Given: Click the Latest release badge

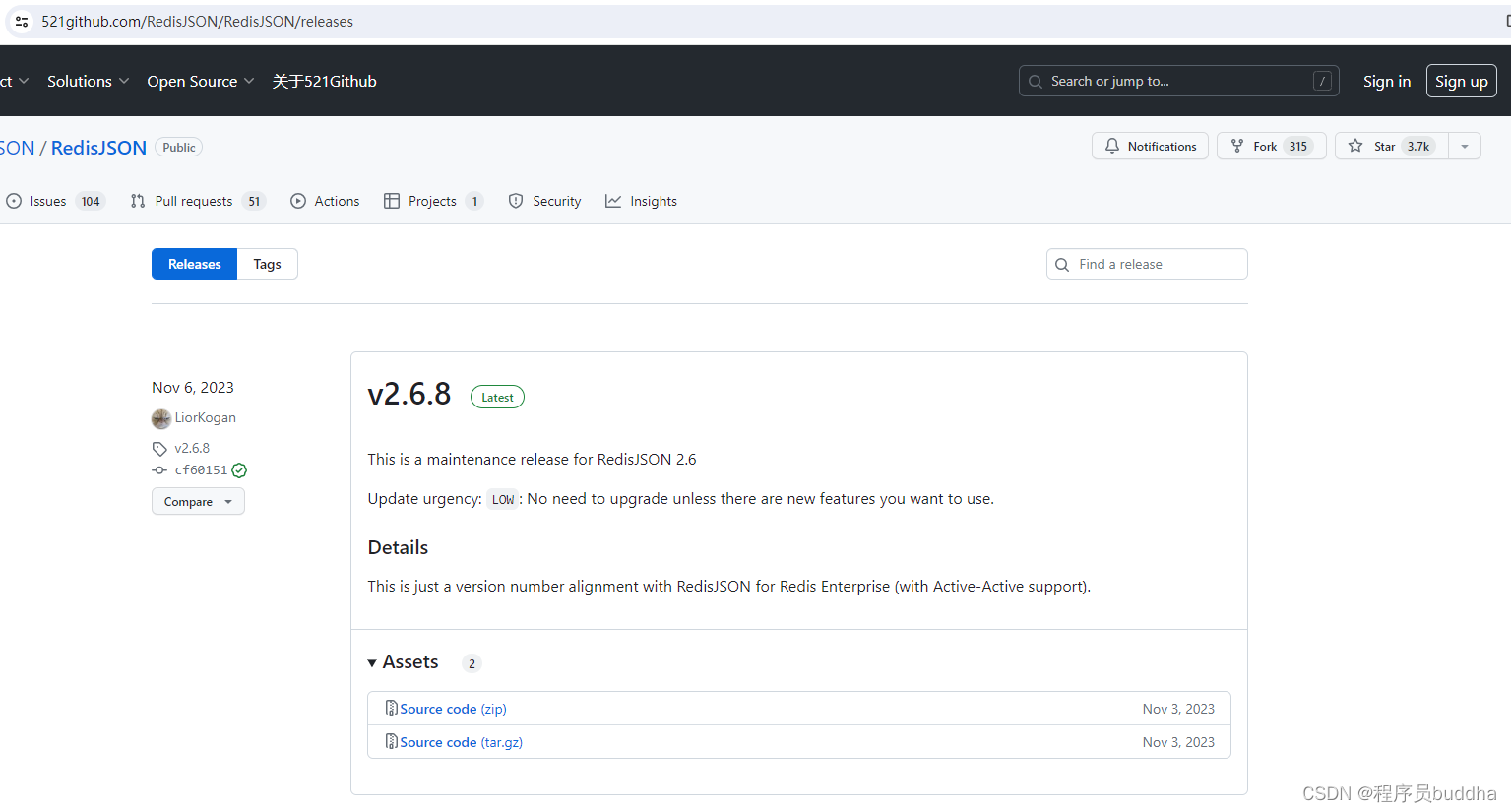Looking at the screenshot, I should pos(497,397).
